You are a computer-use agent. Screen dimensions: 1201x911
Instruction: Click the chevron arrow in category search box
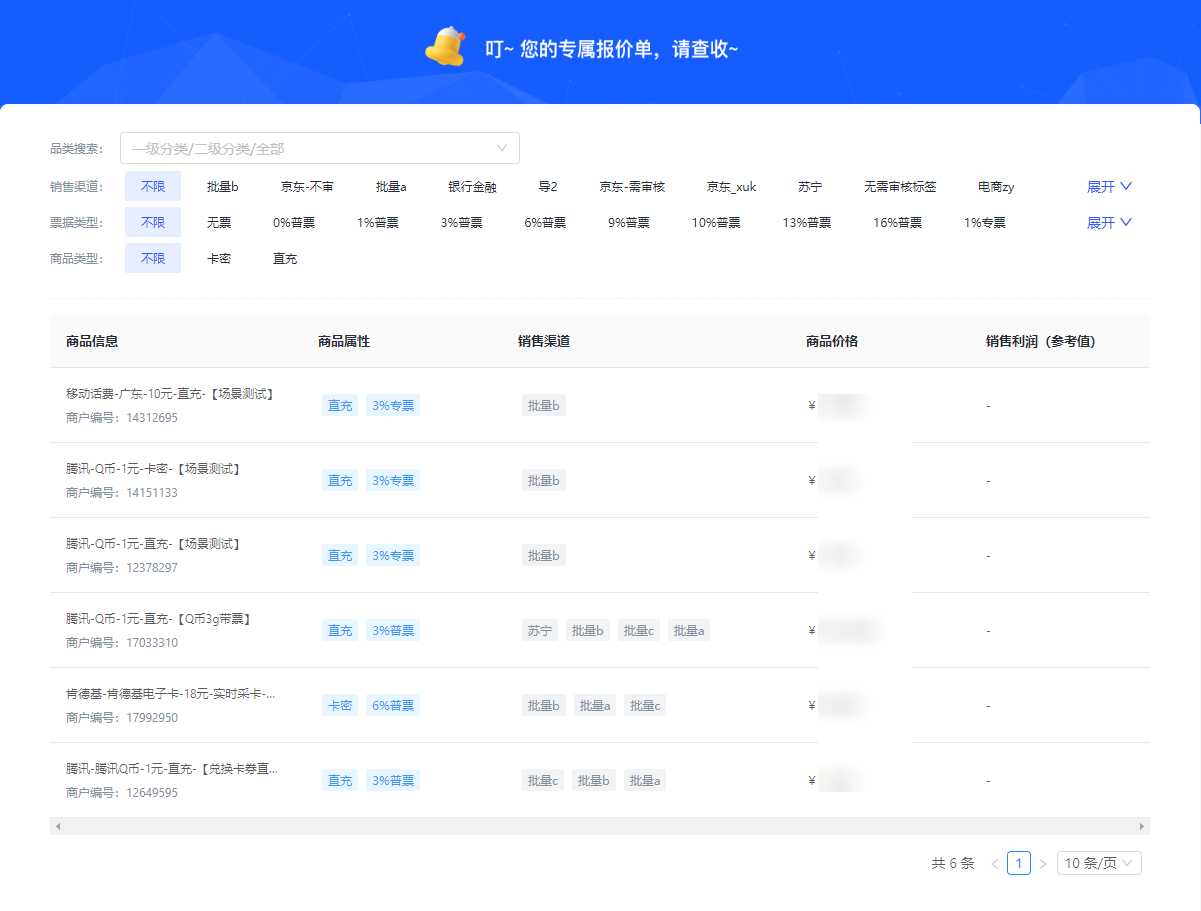click(x=502, y=149)
